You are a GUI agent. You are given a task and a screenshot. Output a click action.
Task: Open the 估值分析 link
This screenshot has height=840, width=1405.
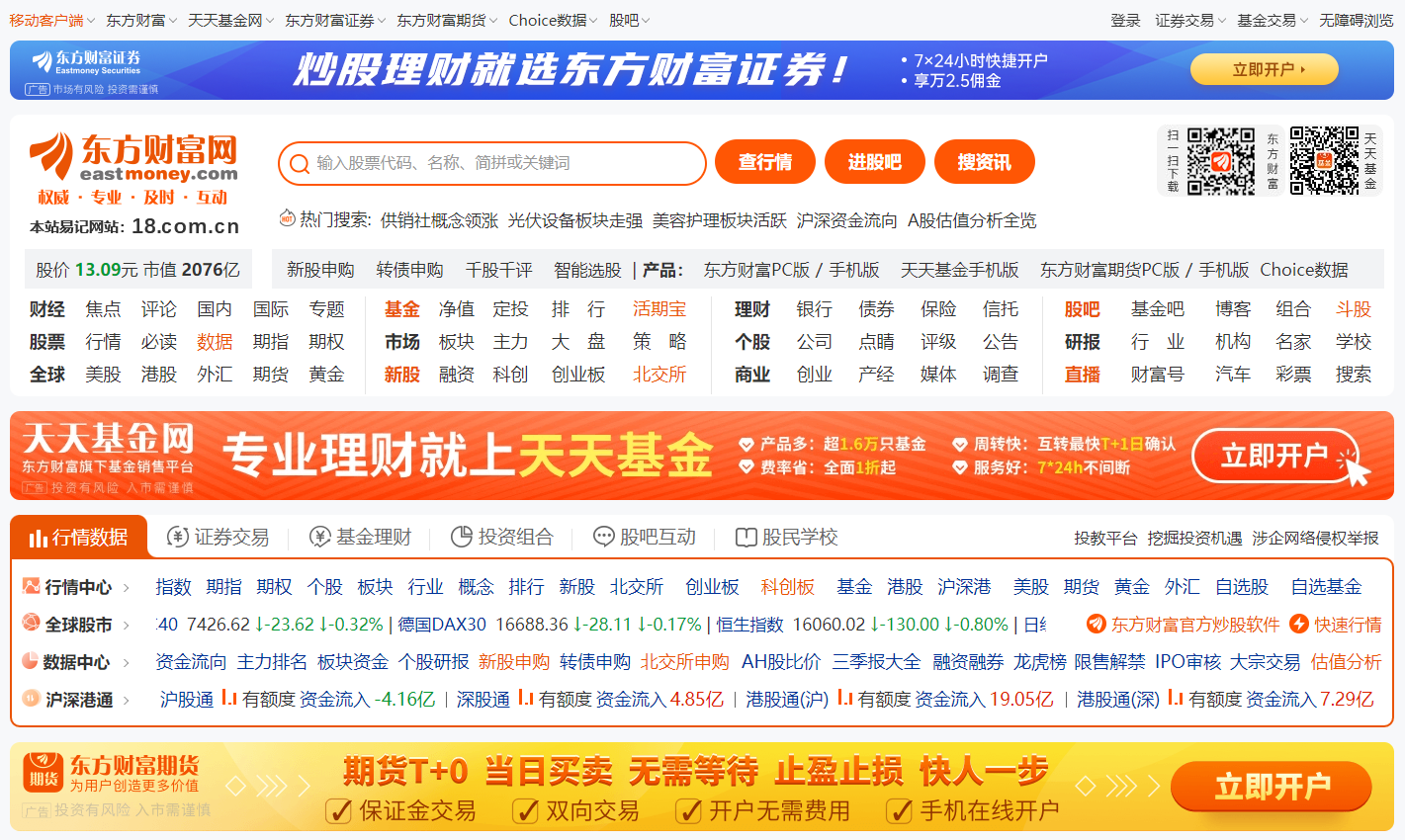point(1346,662)
